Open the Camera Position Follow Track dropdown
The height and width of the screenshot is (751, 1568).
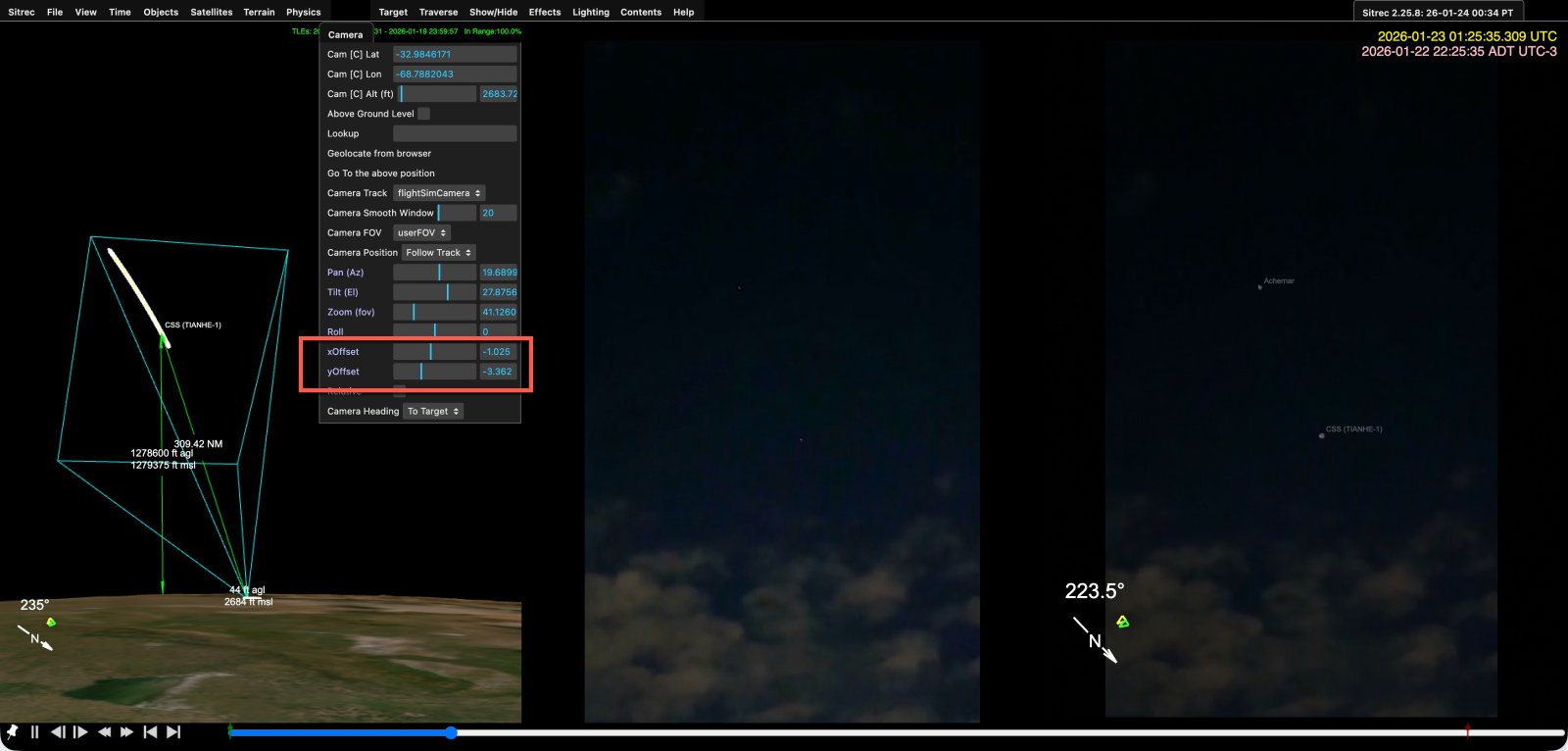(438, 252)
